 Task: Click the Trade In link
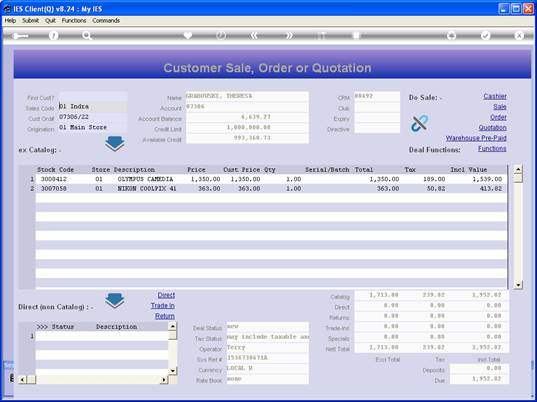[163, 305]
